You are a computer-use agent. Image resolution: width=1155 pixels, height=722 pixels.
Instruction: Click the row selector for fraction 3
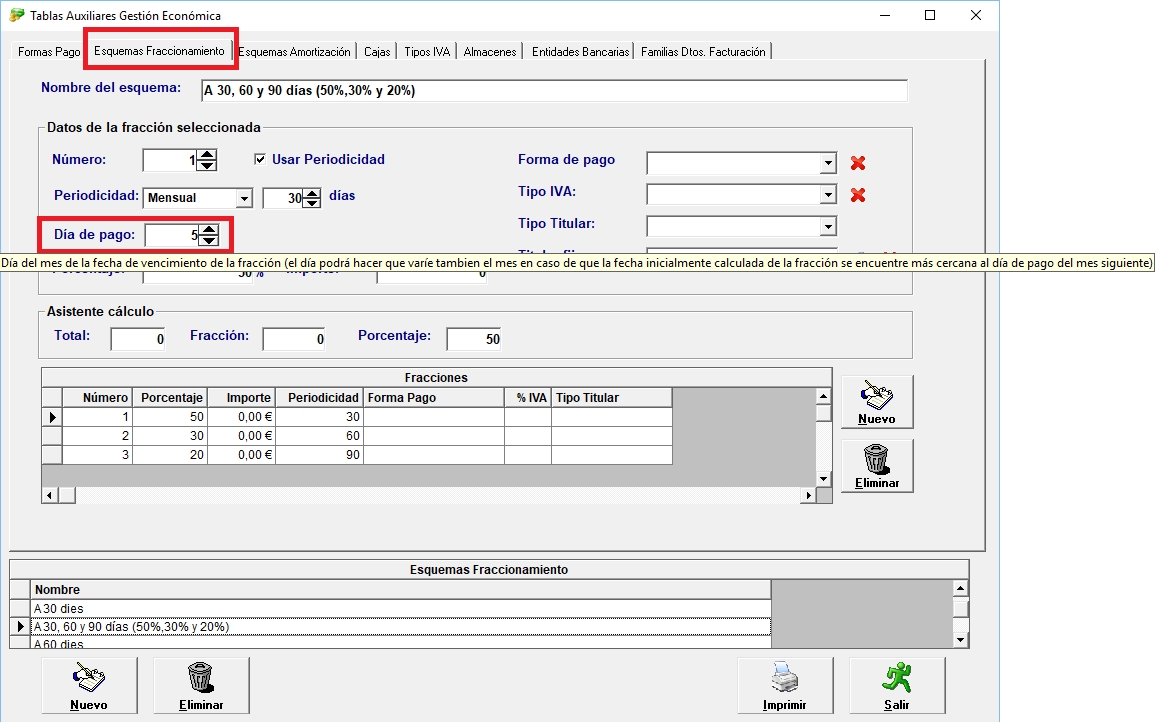pos(52,455)
